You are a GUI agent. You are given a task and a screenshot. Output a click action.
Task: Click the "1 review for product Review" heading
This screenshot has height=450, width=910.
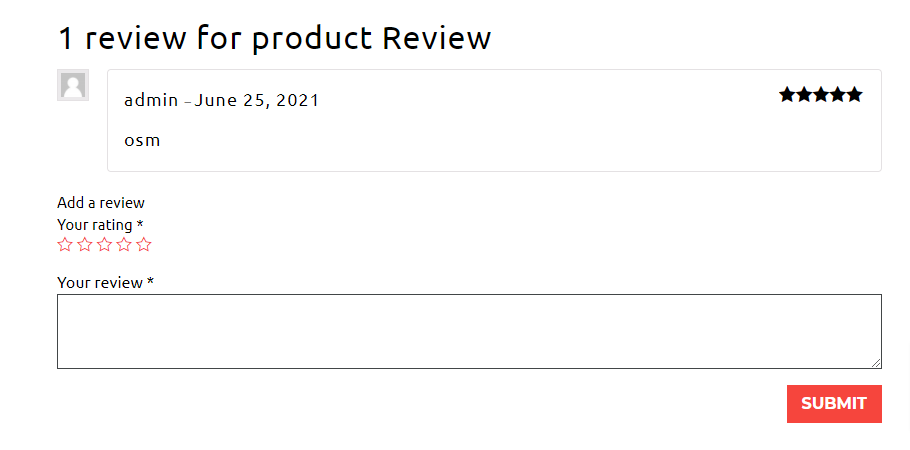click(275, 38)
